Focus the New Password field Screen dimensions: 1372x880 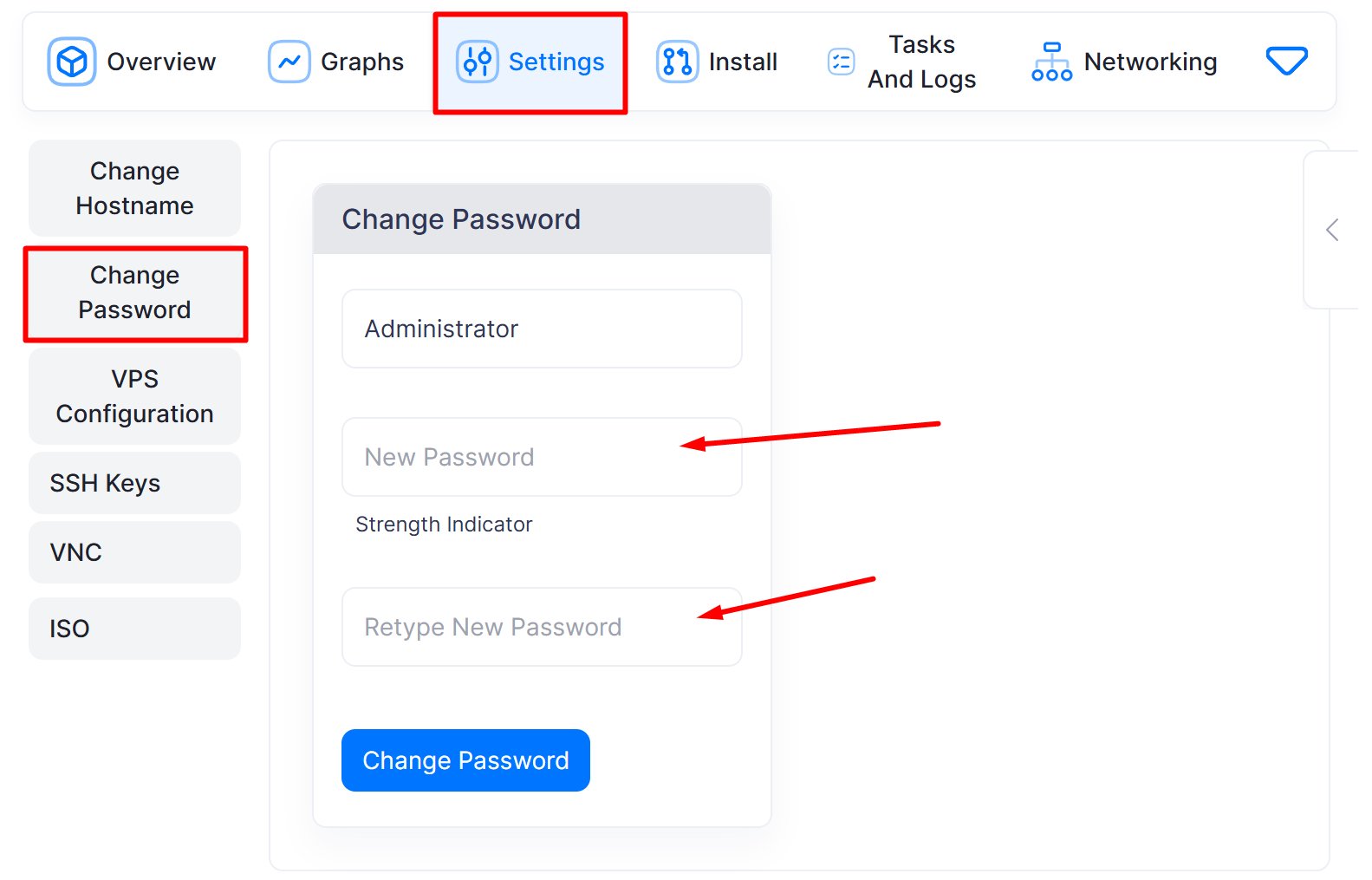(542, 457)
